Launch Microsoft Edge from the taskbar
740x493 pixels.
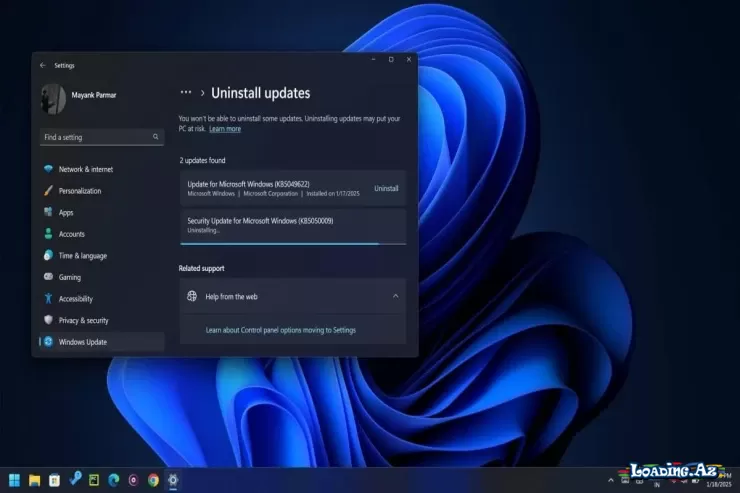(x=114, y=480)
